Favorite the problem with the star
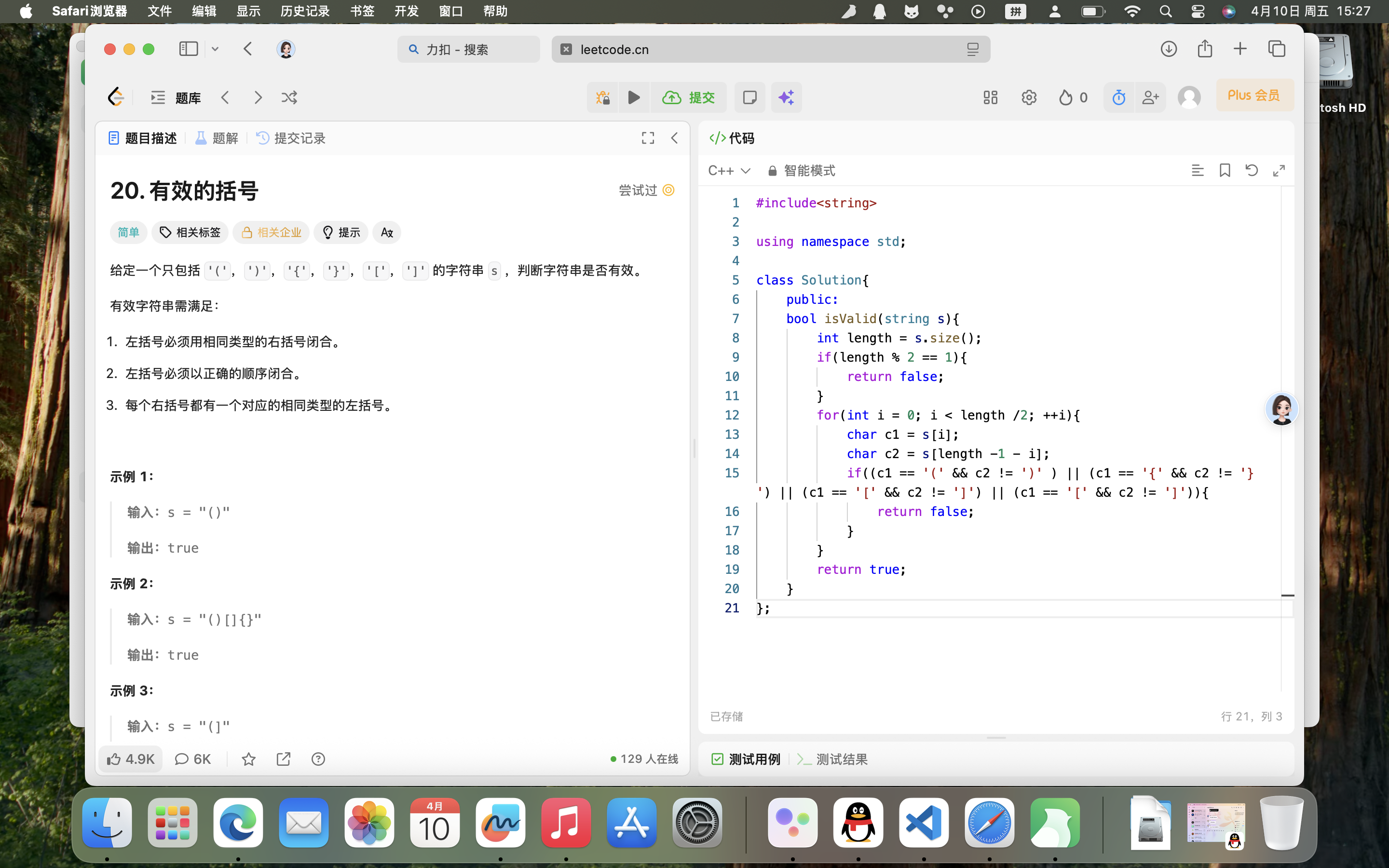Viewport: 1389px width, 868px height. 248,759
